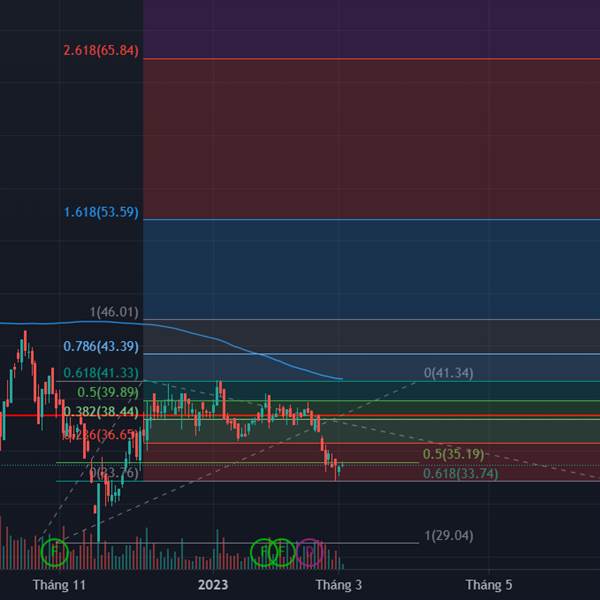Click the Tháng 11 time axis label
600x600 pixels.
(x=59, y=585)
